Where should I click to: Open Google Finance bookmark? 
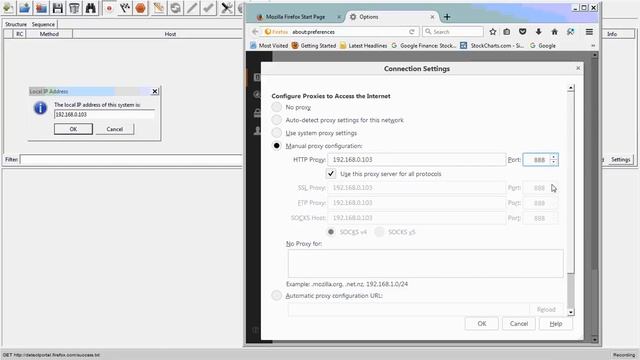click(424, 46)
